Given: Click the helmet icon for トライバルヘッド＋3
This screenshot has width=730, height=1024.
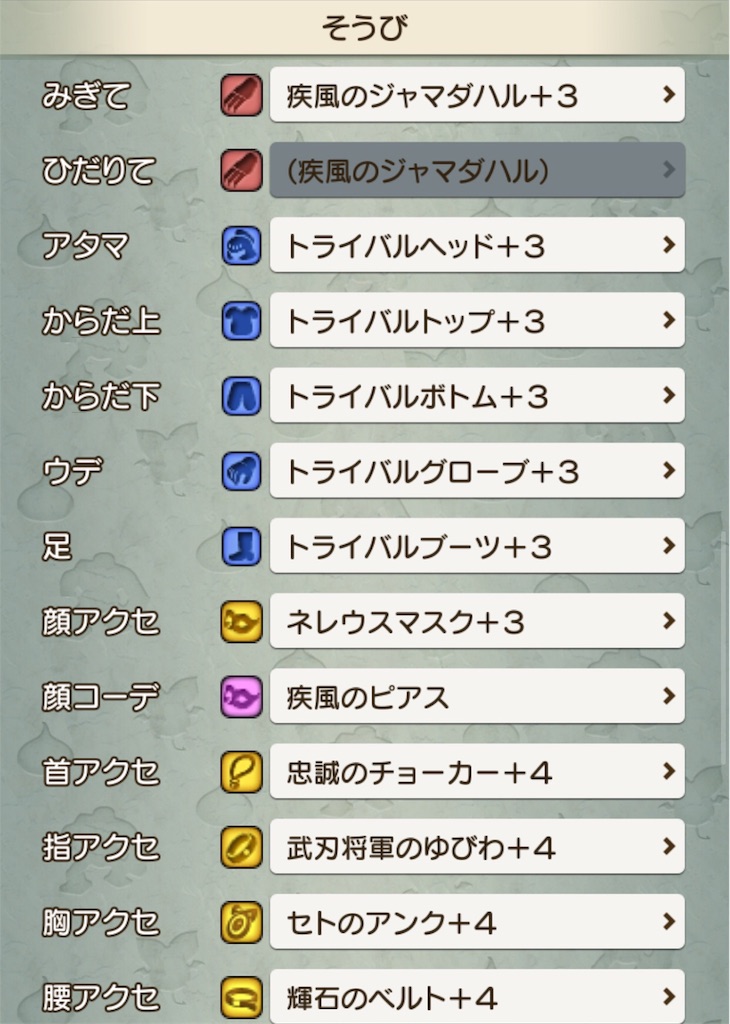Looking at the screenshot, I should tap(241, 246).
